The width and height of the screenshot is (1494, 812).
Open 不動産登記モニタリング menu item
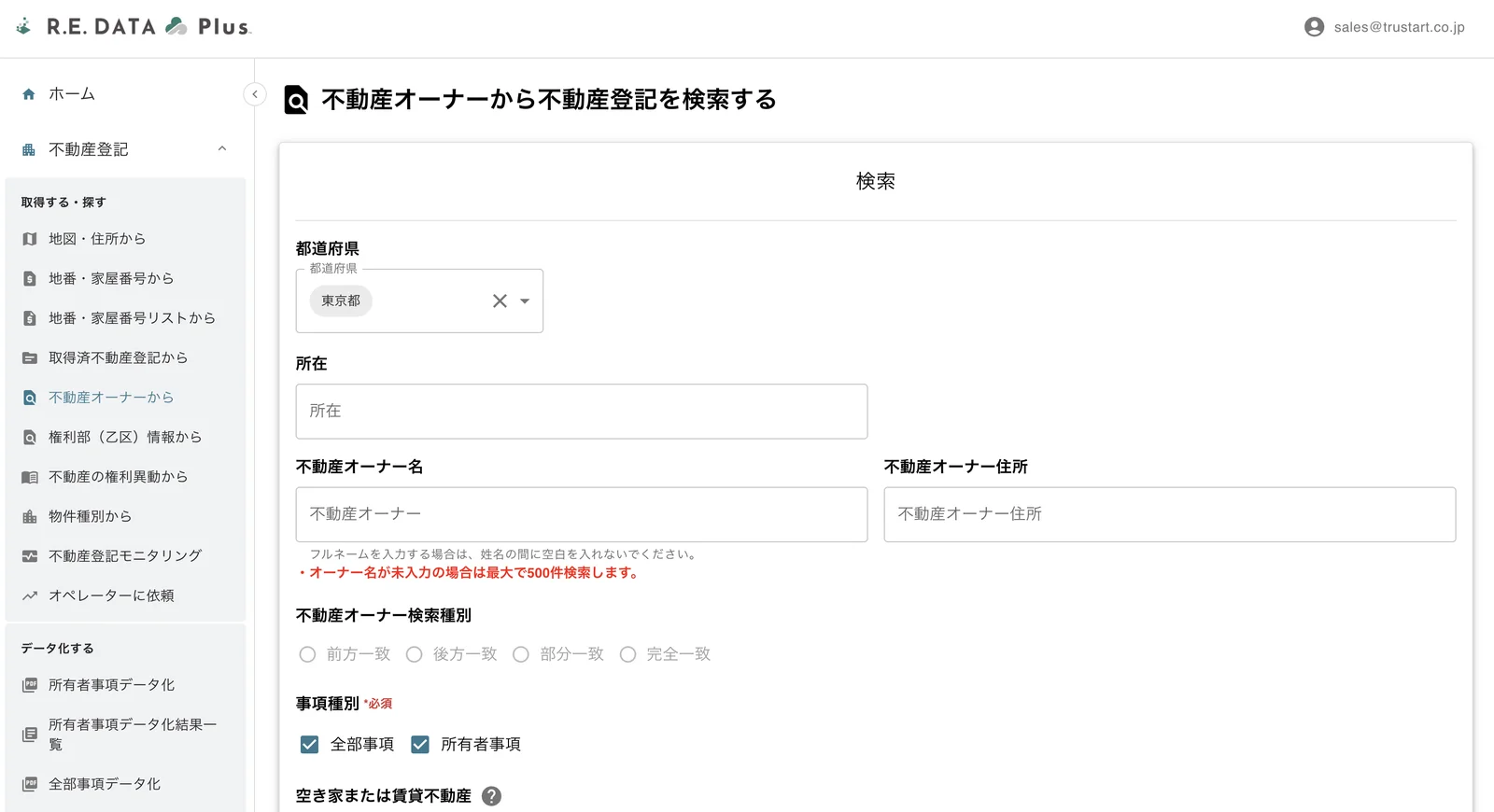click(x=125, y=556)
